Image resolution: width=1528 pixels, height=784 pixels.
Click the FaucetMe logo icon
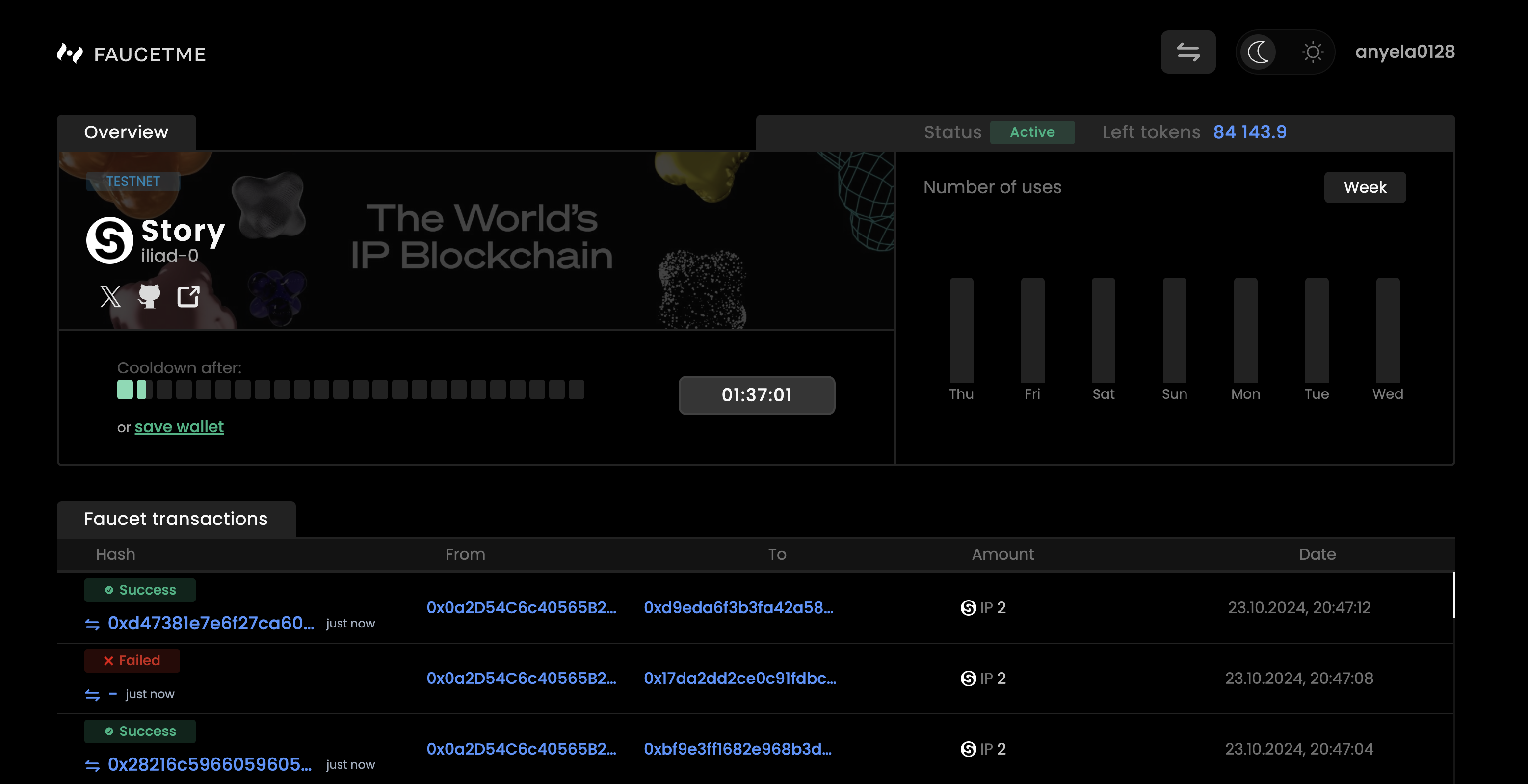point(70,53)
